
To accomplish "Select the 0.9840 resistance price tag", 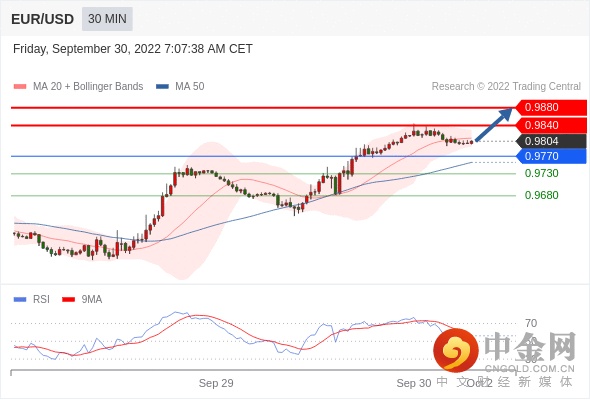I will [x=551, y=125].
